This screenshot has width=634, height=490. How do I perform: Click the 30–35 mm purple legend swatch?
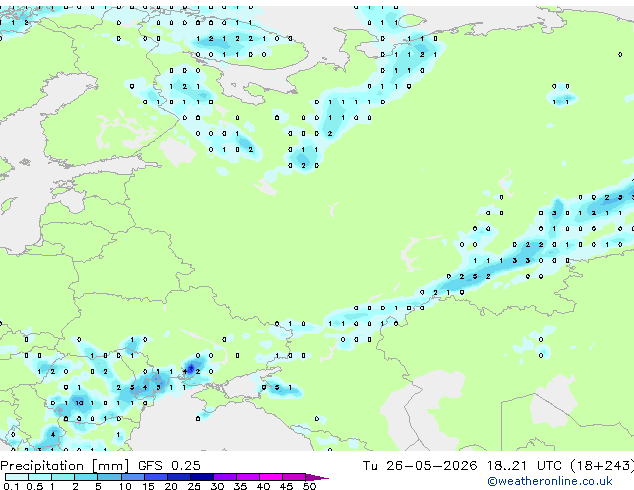point(224,477)
